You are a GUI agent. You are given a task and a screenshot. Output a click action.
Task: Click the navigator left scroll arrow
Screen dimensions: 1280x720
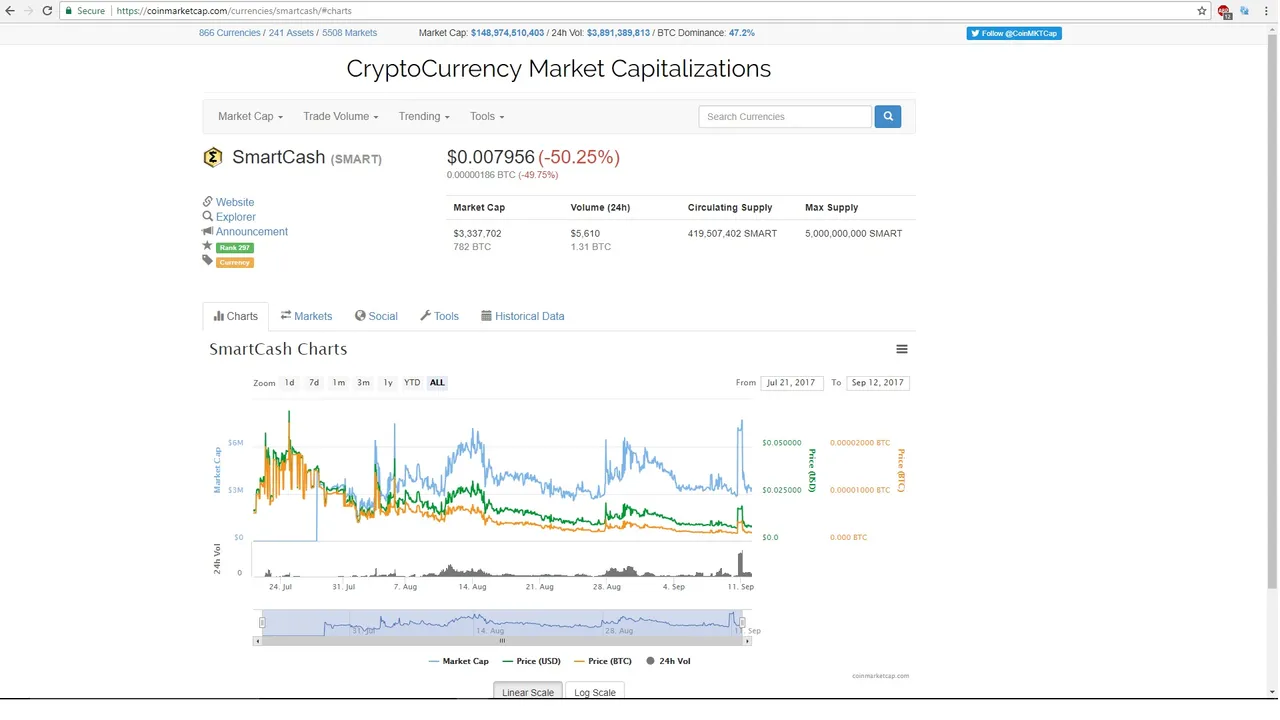(x=257, y=641)
